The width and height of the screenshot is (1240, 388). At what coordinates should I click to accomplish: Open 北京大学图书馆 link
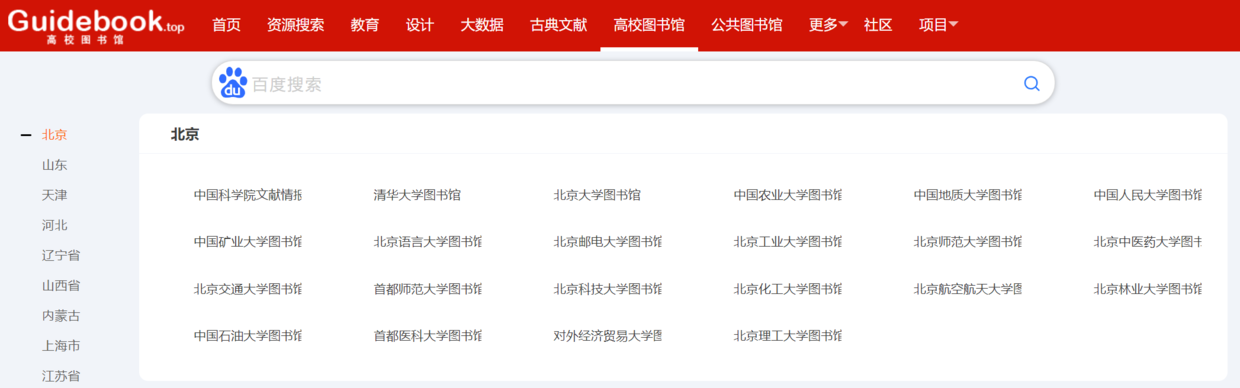click(597, 195)
